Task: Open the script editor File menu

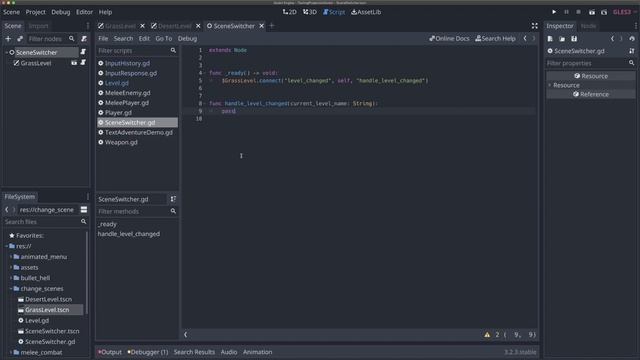Action: [x=103, y=38]
